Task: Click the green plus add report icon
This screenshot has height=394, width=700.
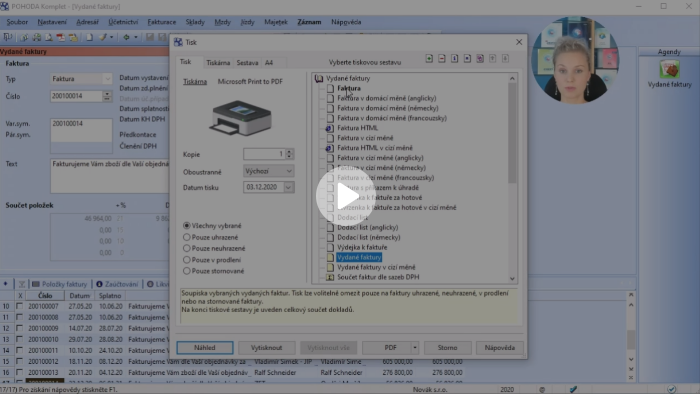Action: [429, 58]
